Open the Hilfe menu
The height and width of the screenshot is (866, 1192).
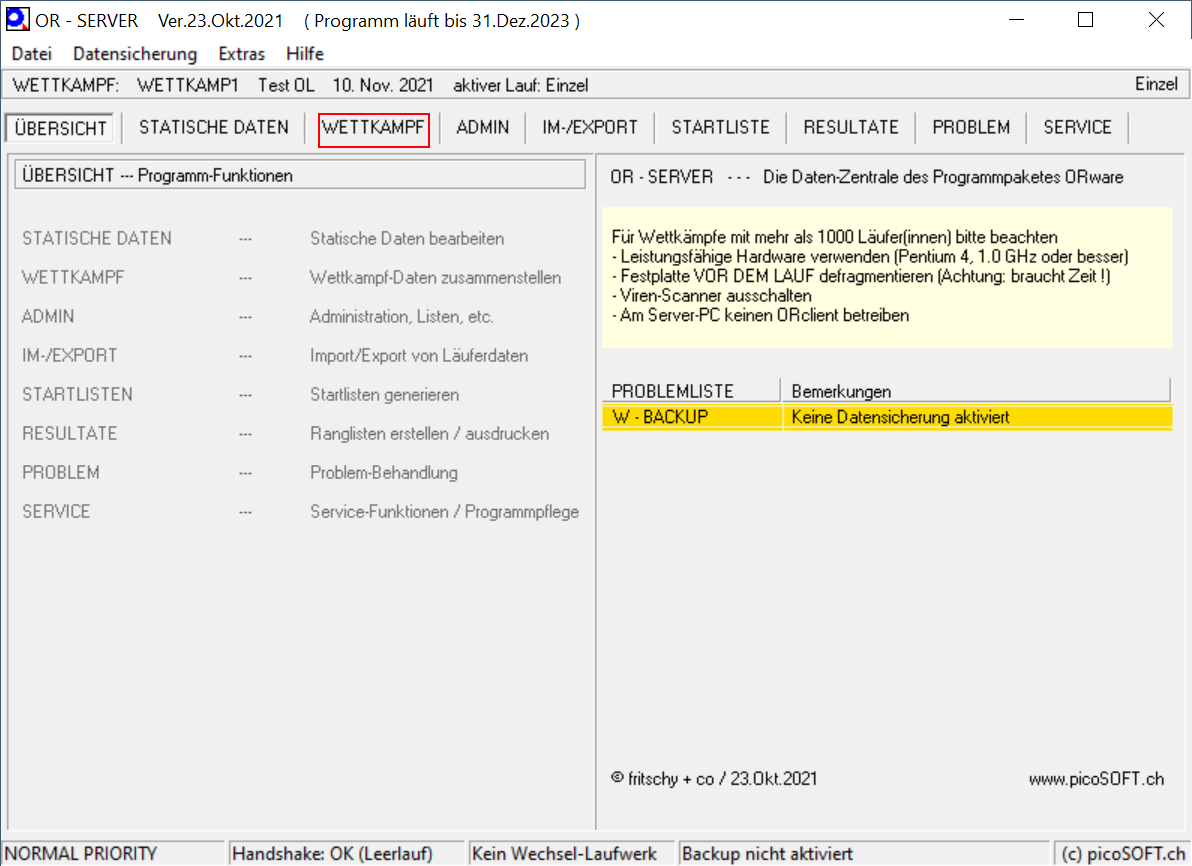305,54
